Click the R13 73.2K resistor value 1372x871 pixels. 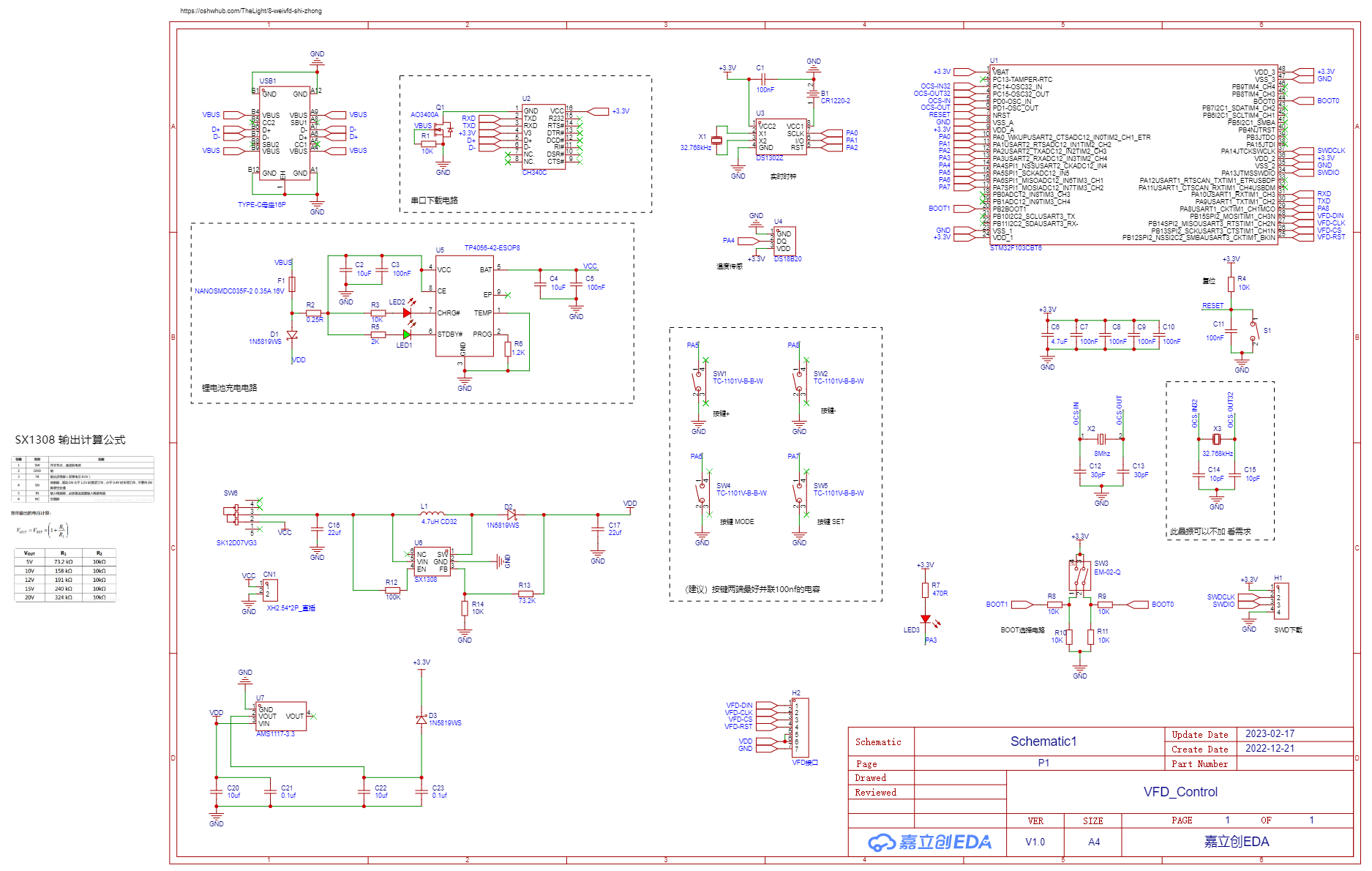click(527, 601)
